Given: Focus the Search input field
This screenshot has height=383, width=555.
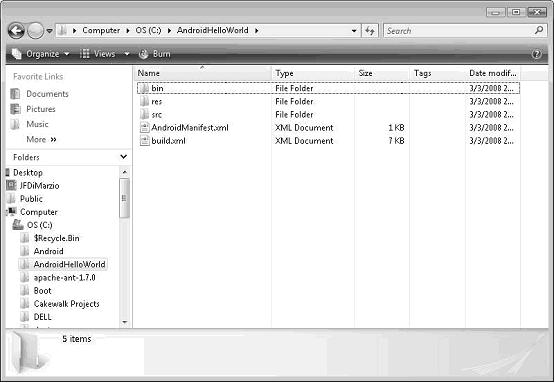Looking at the screenshot, I should [458, 31].
